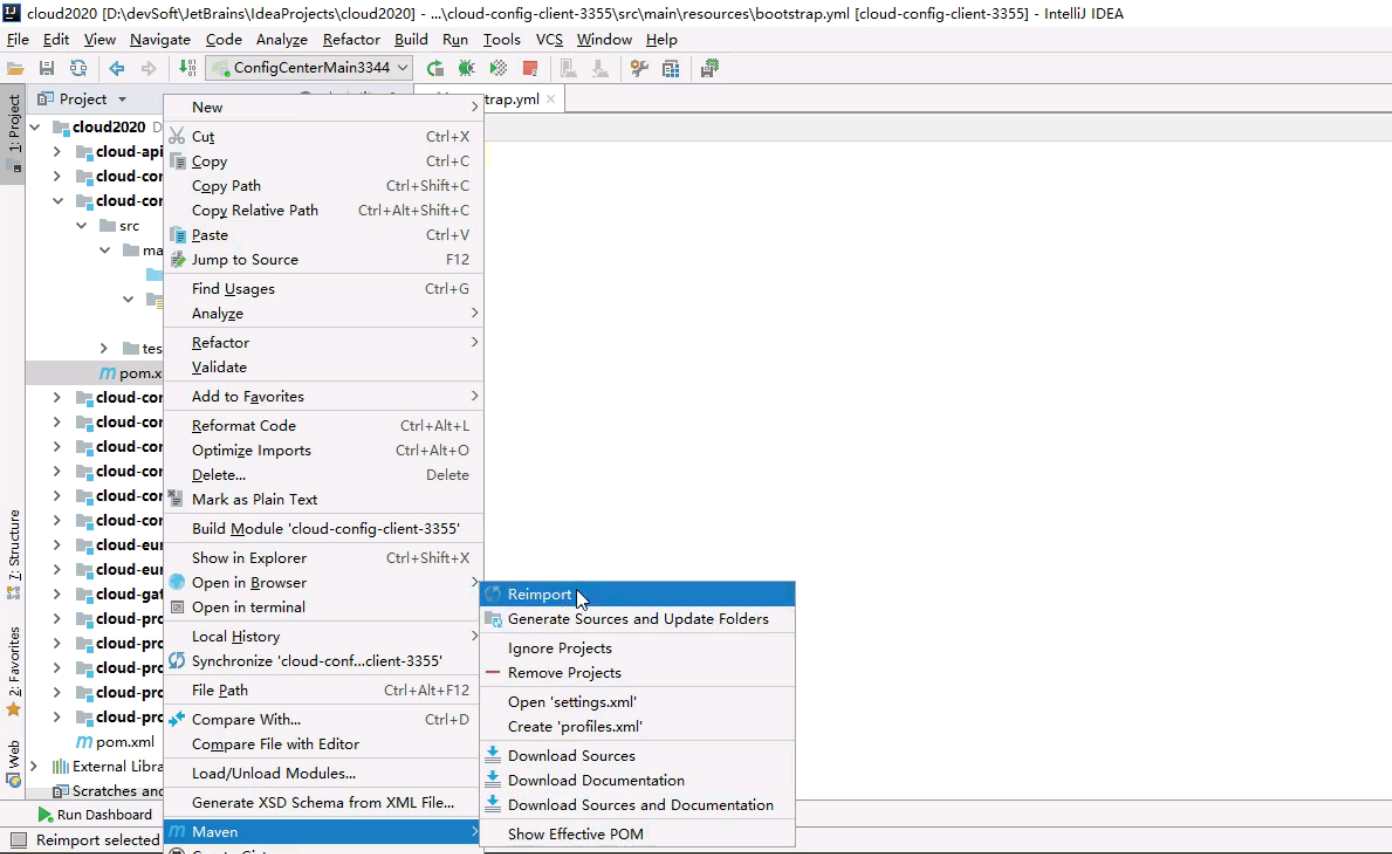Click Generate XSD Schema from XML File...
Viewport: 1392px width, 854px height.
(x=323, y=802)
